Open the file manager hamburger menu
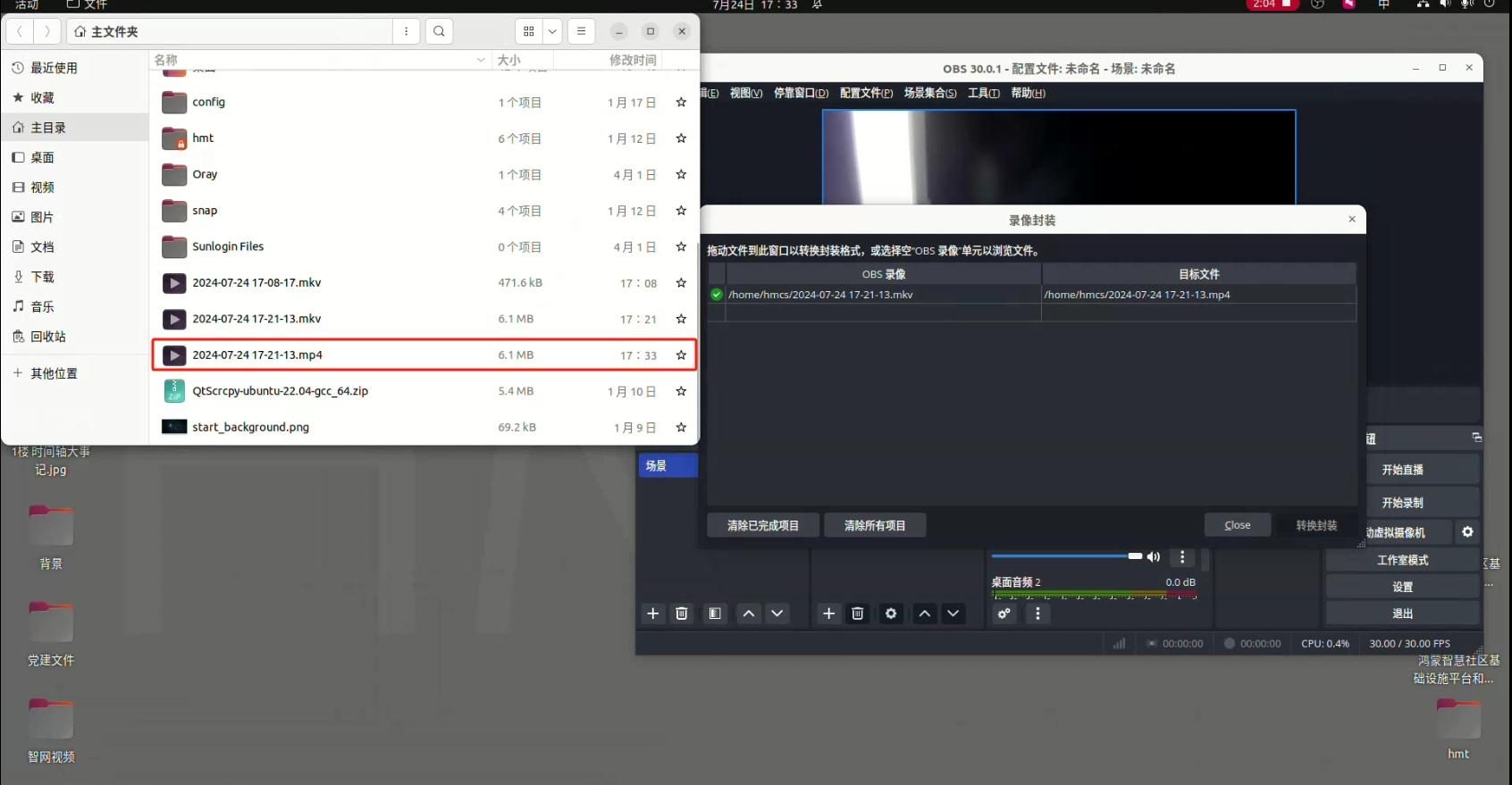The width and height of the screenshot is (1512, 785). pyautogui.click(x=581, y=31)
